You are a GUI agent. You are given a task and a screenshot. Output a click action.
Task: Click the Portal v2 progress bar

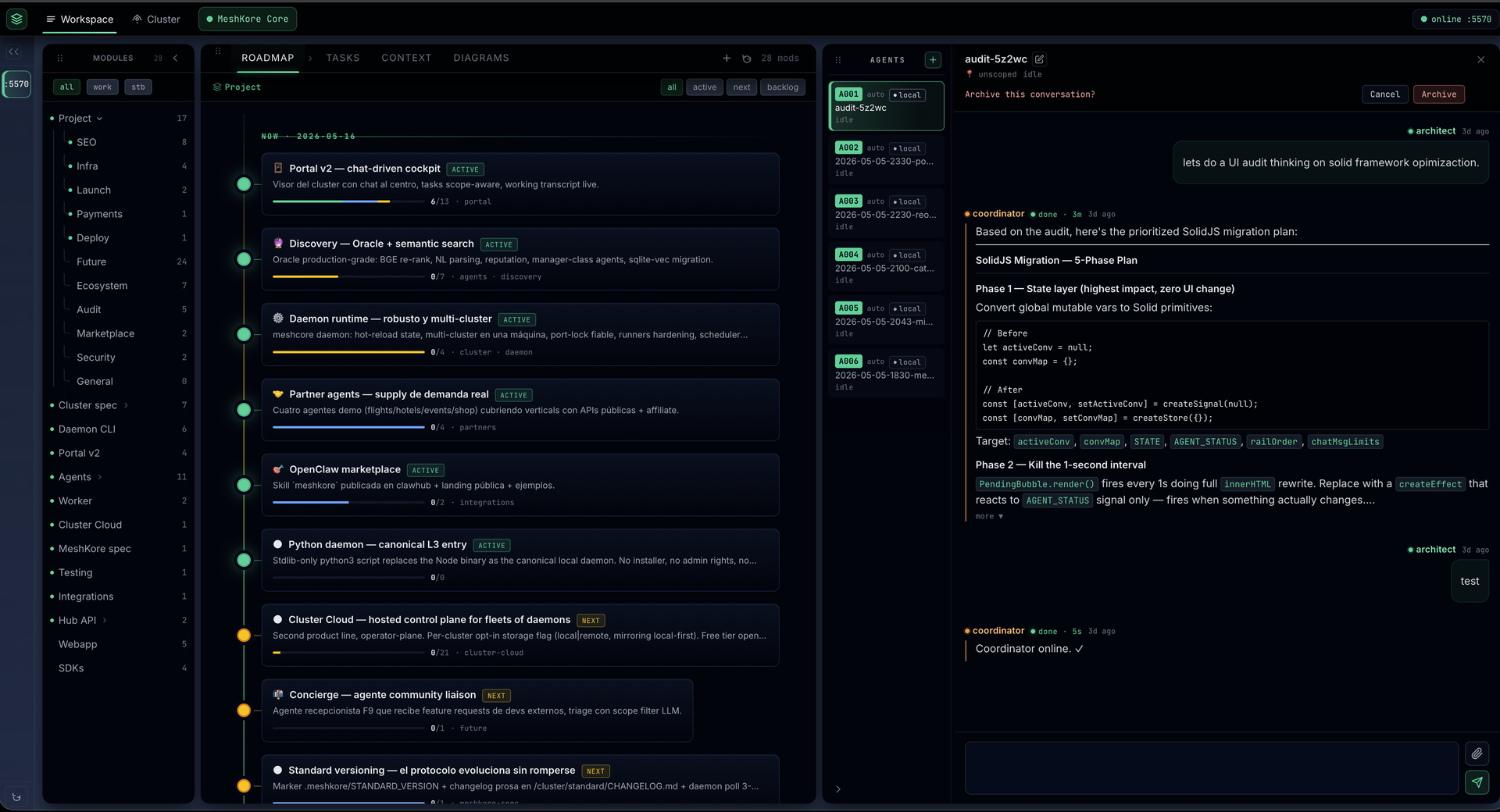pos(348,201)
